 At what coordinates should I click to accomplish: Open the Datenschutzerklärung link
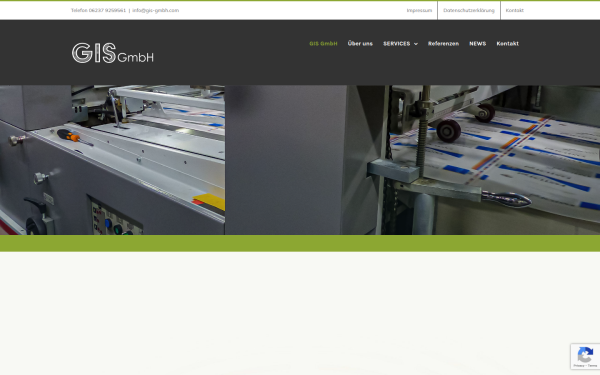[469, 10]
